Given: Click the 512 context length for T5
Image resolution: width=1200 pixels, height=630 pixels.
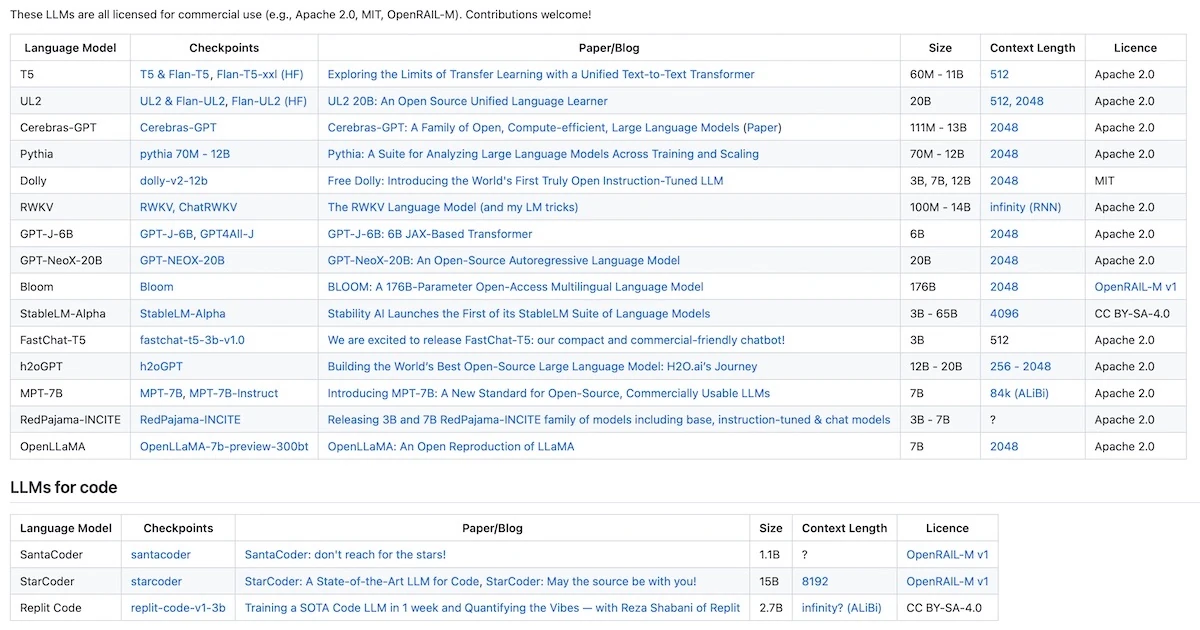Looking at the screenshot, I should pos(999,74).
